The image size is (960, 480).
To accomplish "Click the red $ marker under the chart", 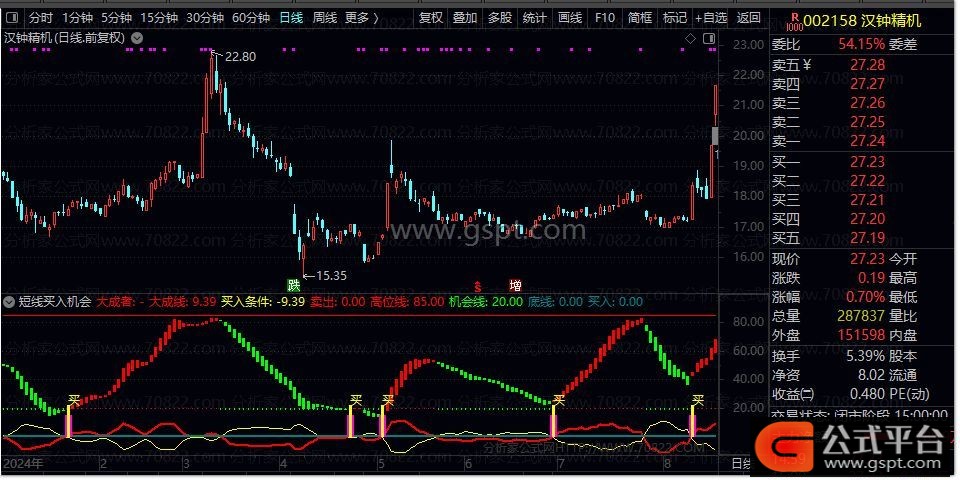I will [x=479, y=286].
